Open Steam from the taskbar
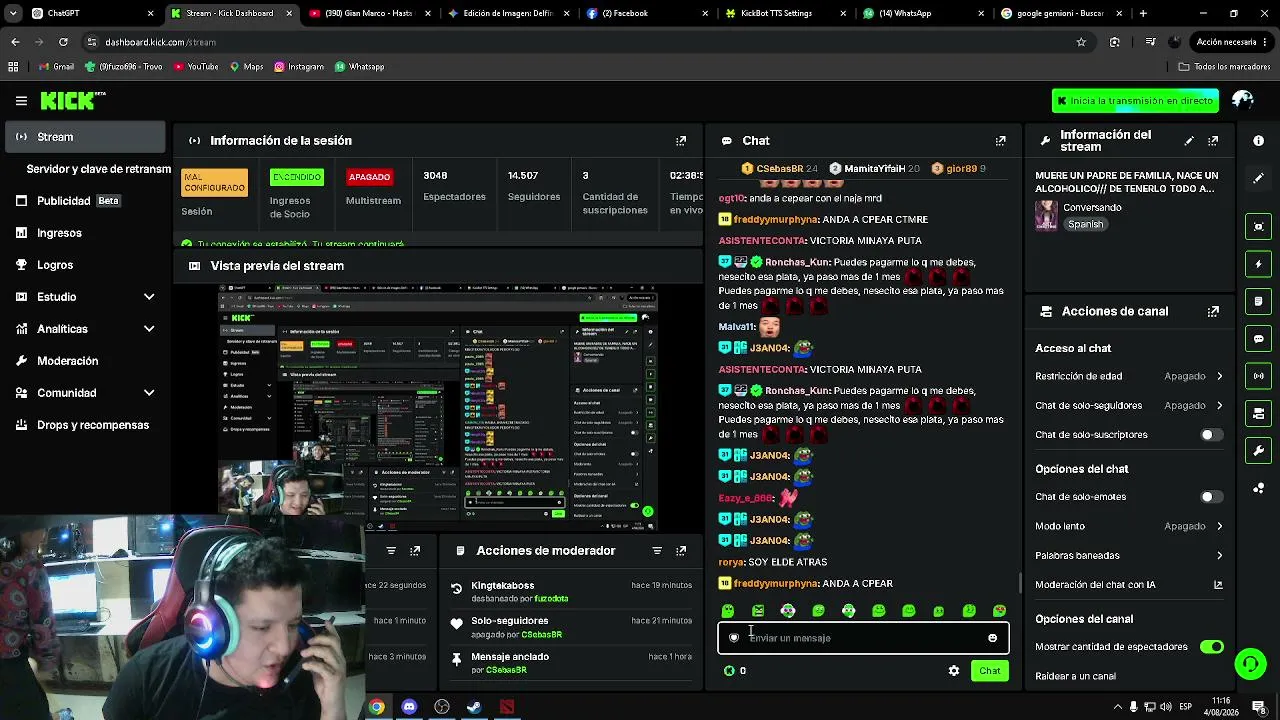 click(x=474, y=707)
